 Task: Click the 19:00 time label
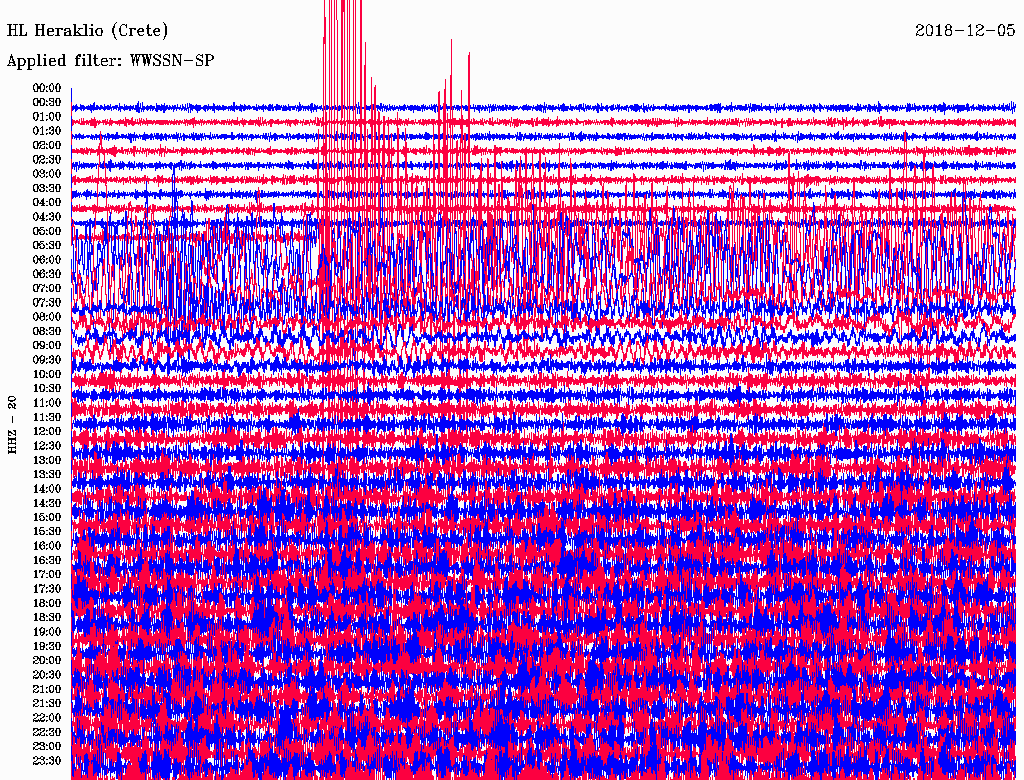pyautogui.click(x=47, y=632)
